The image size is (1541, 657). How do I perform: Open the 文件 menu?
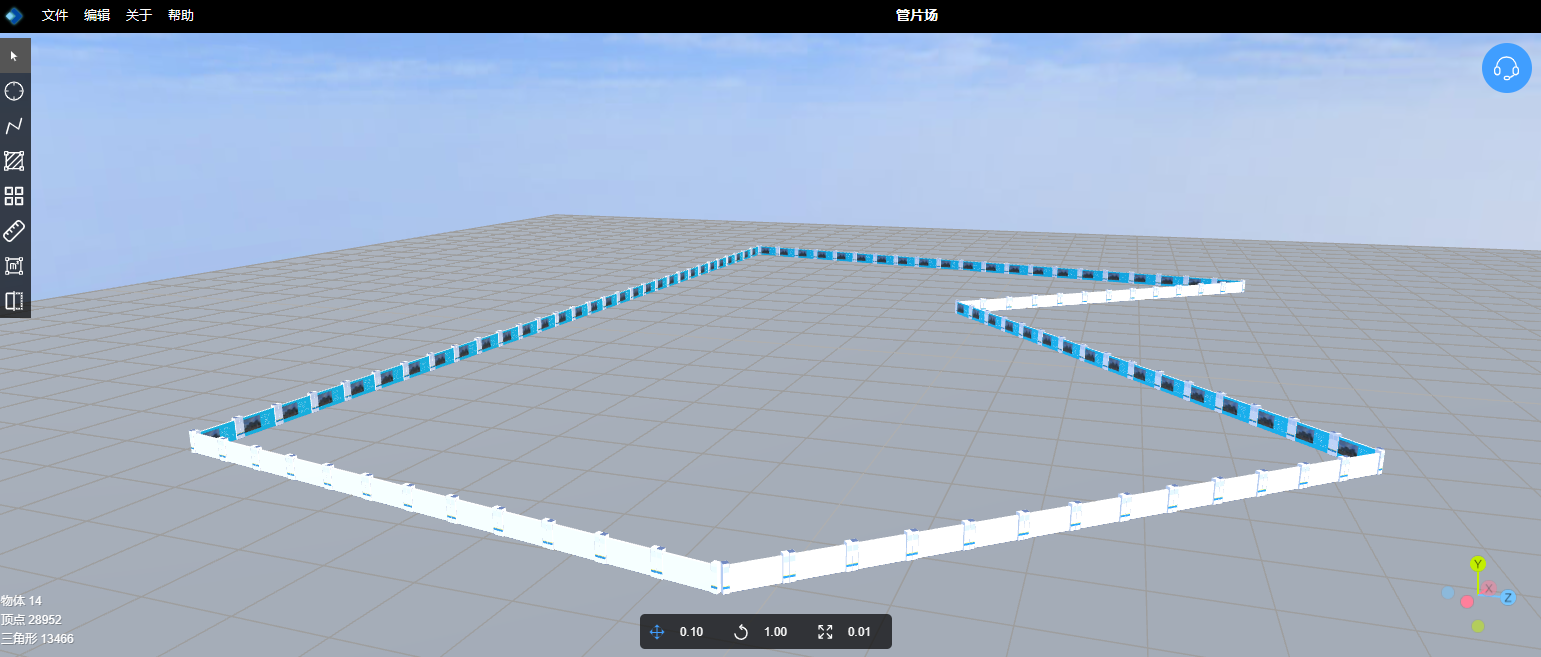[x=55, y=15]
